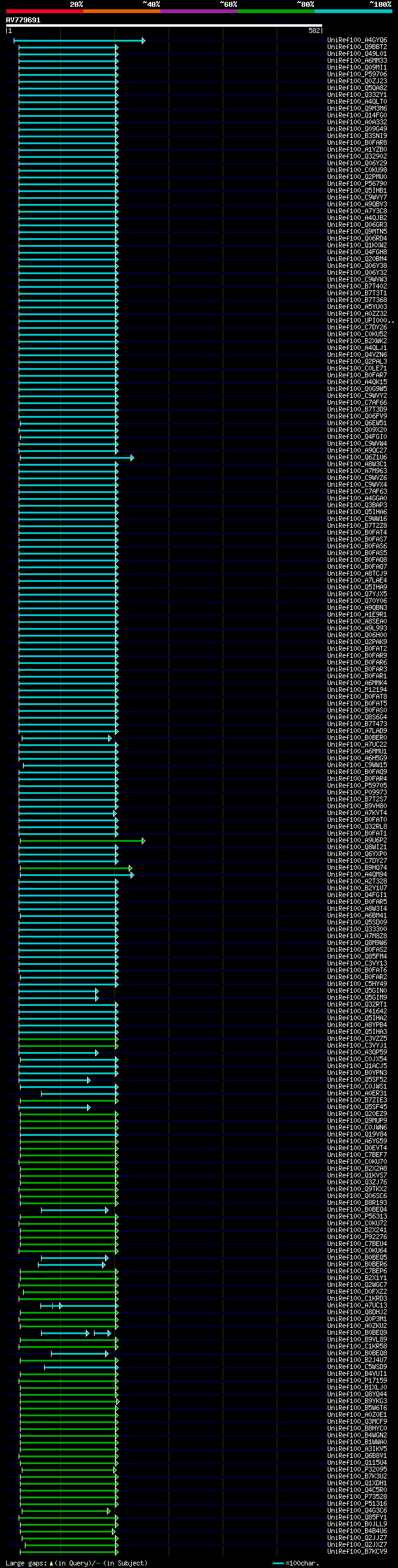
Task: Select hit label UniRef100_Q3MCF9
Action: [357, 1422]
